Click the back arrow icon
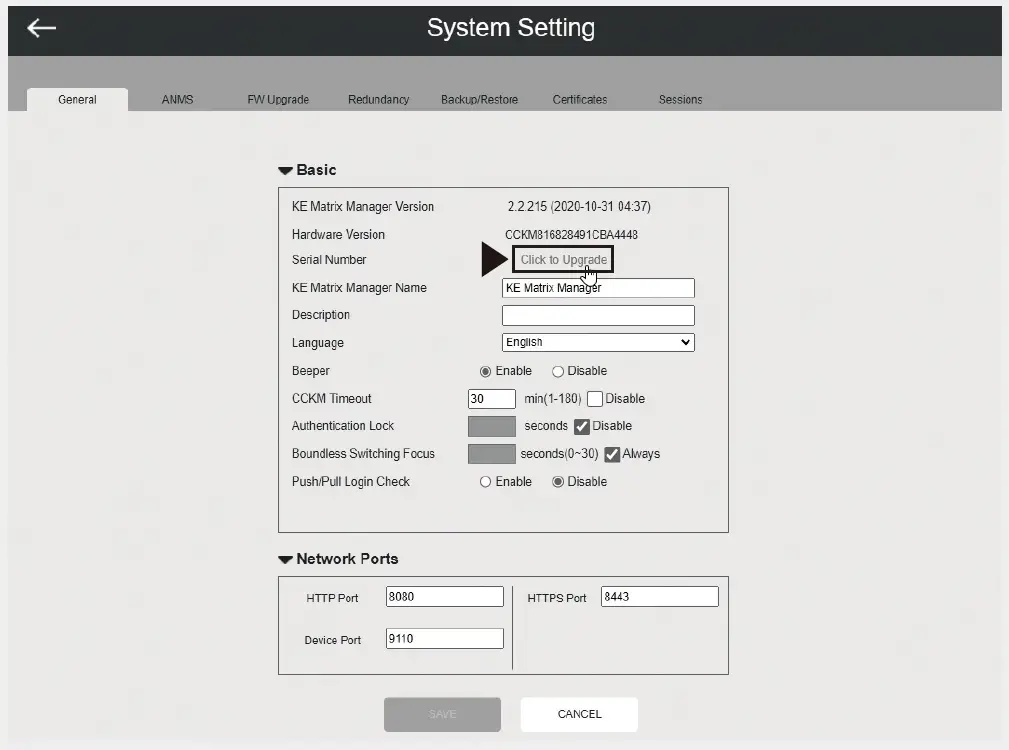1009x750 pixels. 40,27
